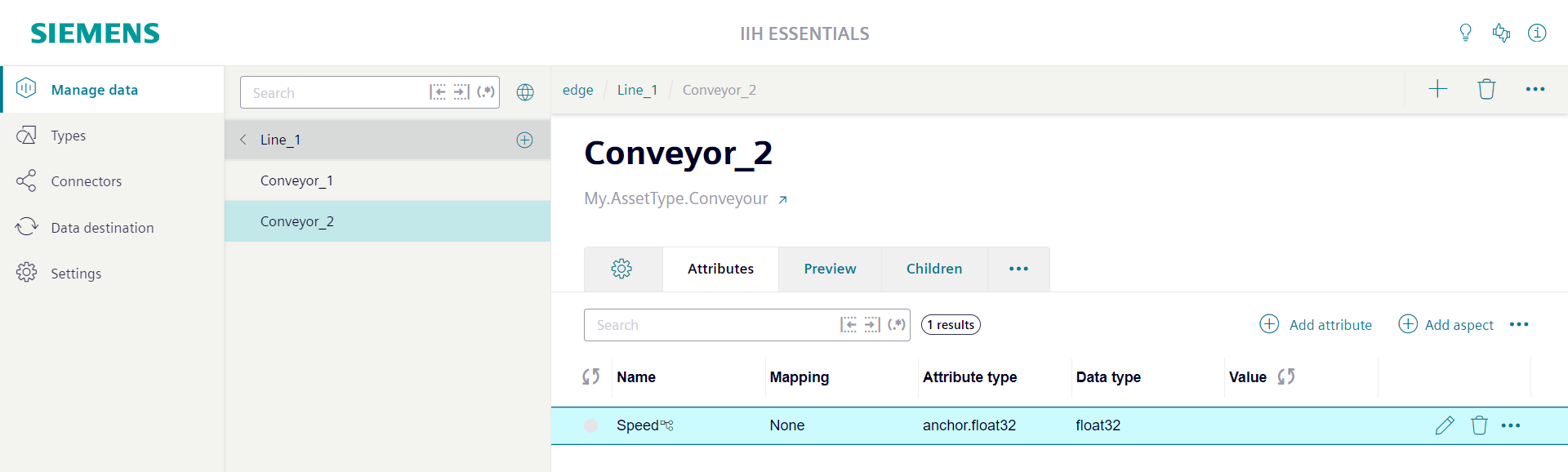The width and height of the screenshot is (1568, 472).
Task: Click the Data type column header
Action: (x=1108, y=377)
